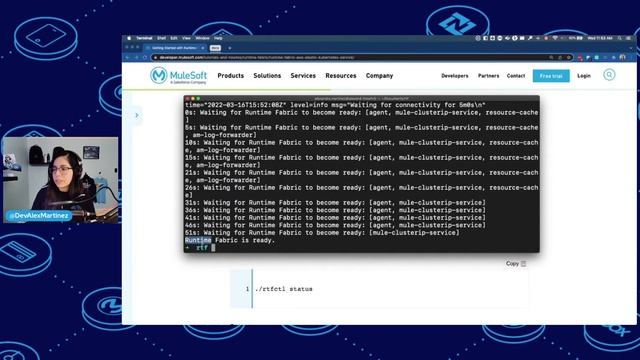
Task: Click the Login link
Action: pos(584,76)
